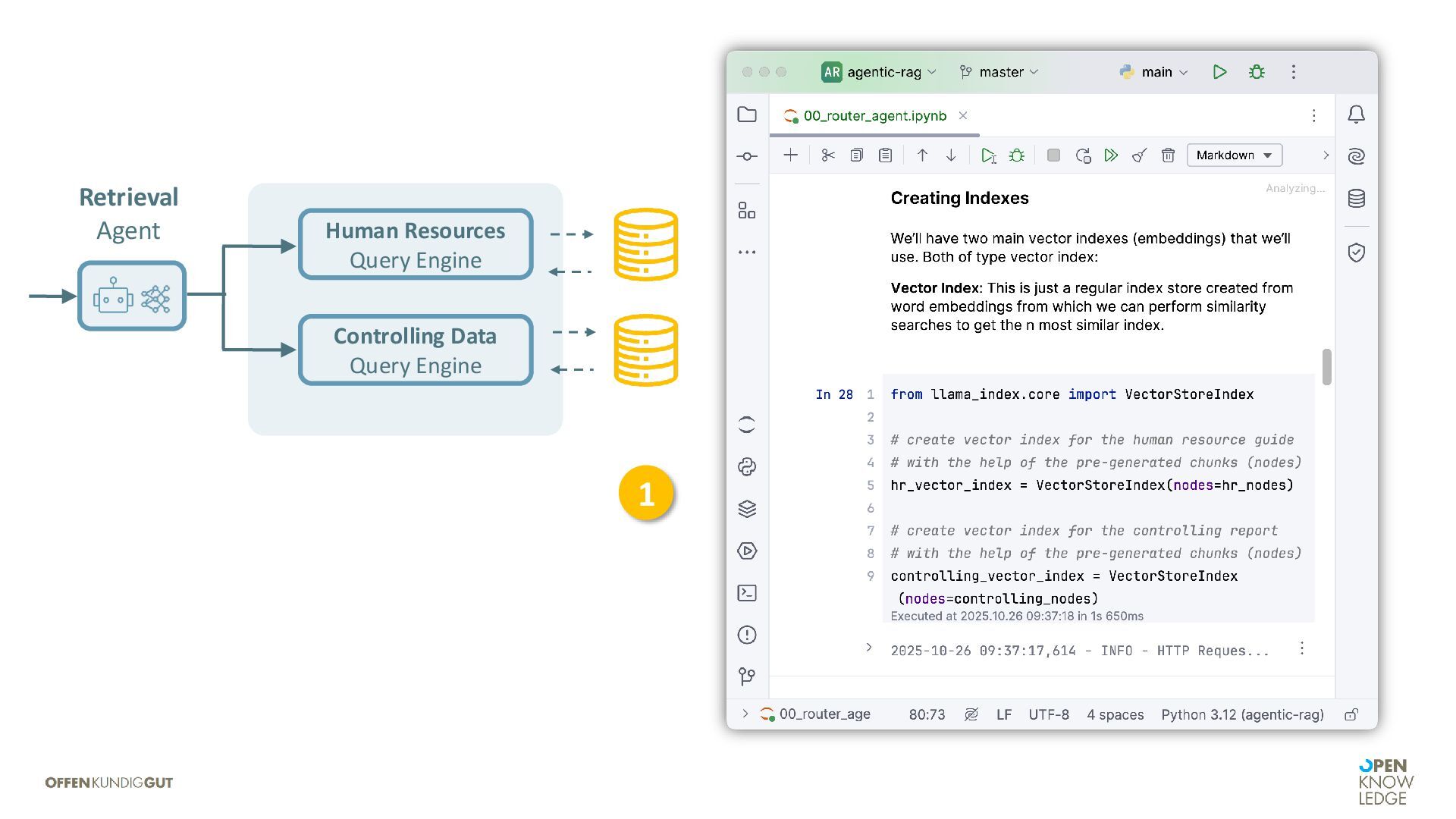Open the Terminal tool window
This screenshot has width=1456, height=819.
click(747, 593)
